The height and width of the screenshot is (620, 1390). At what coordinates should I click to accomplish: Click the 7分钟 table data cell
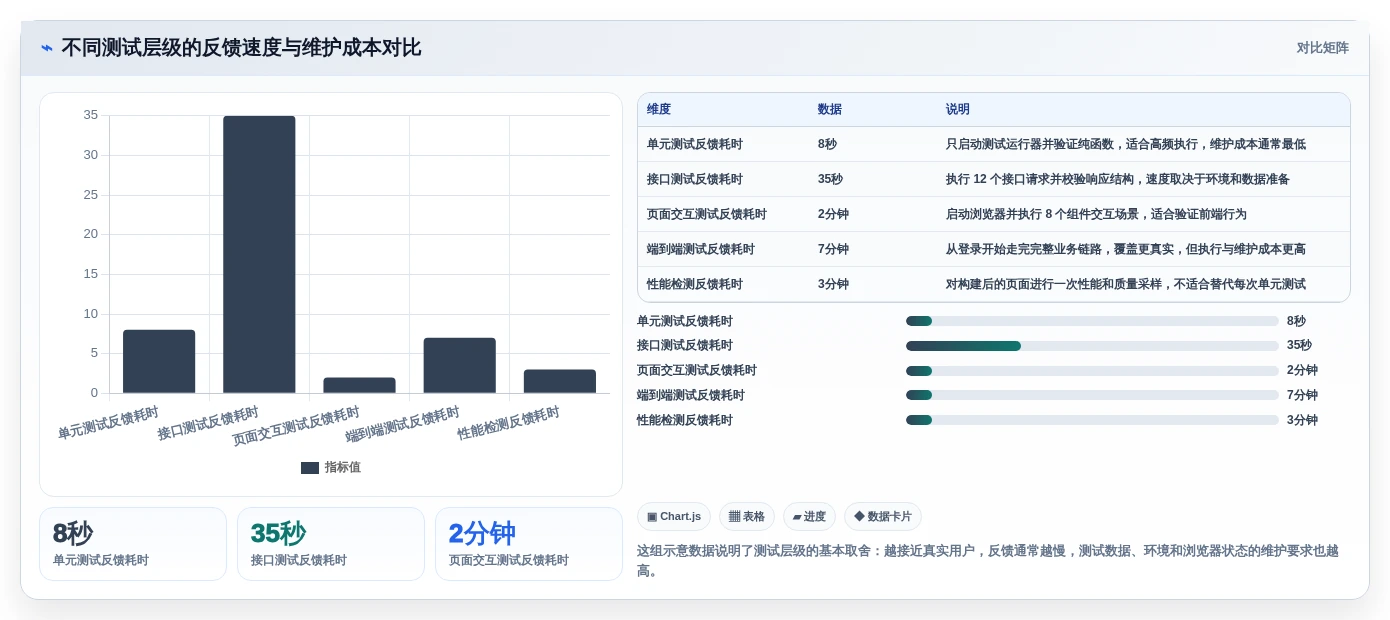(x=833, y=249)
